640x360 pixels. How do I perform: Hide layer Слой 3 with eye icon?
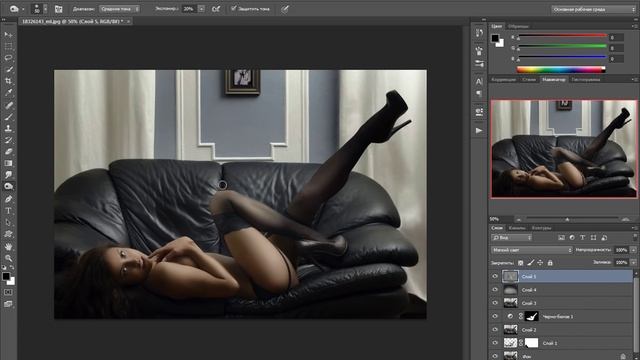click(495, 303)
